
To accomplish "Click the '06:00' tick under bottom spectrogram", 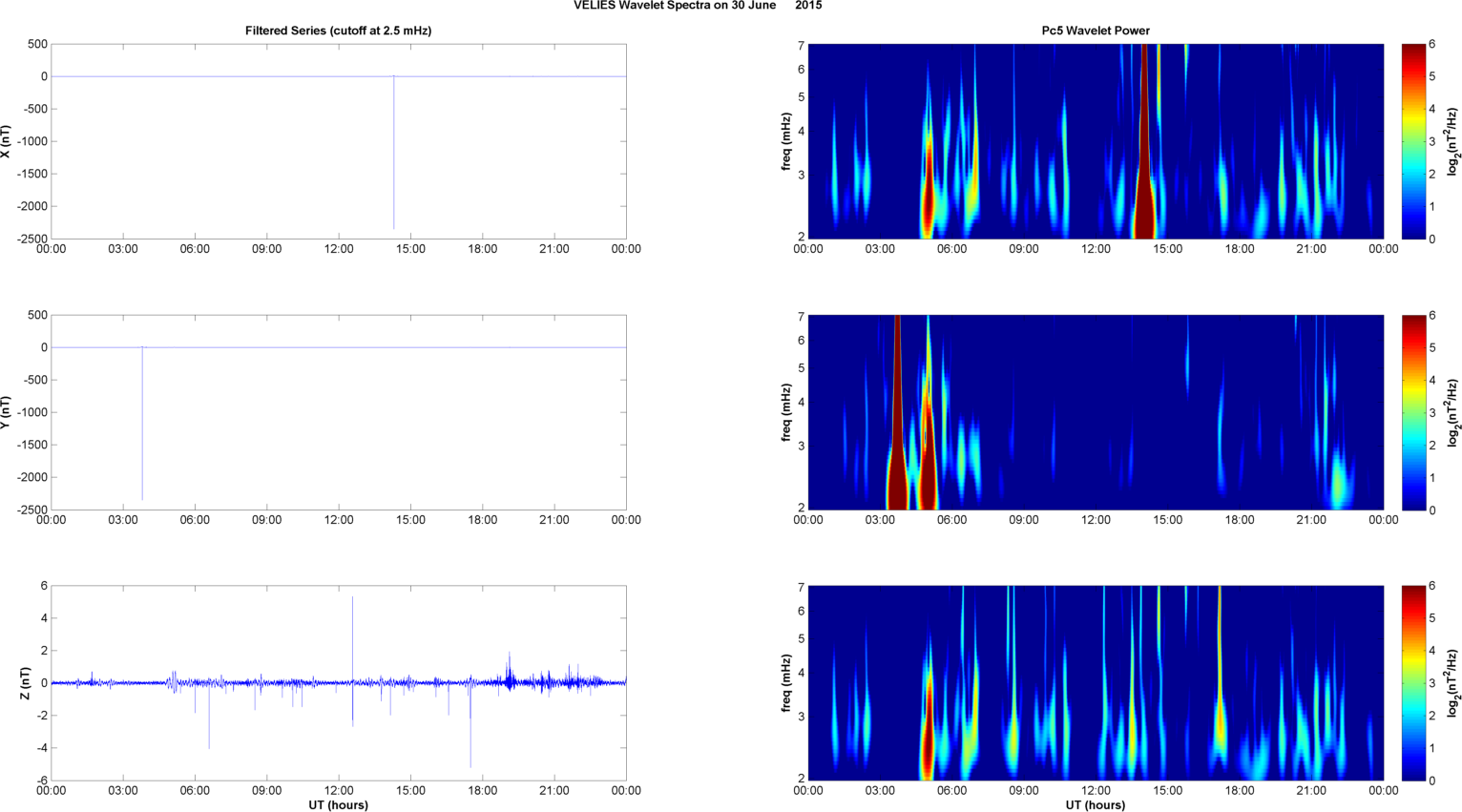I will click(x=951, y=790).
